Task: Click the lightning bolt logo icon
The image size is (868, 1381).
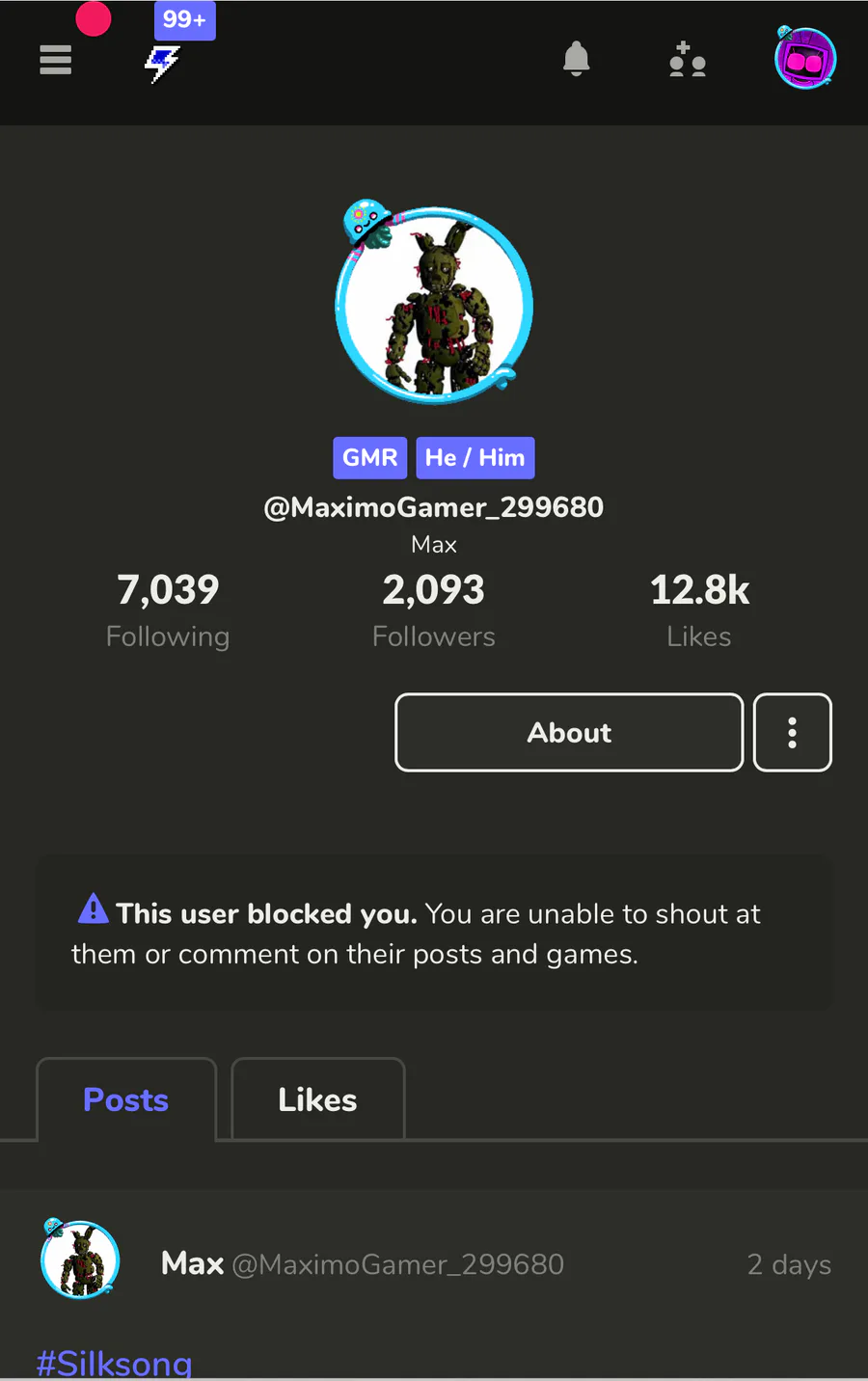Action: pos(162,65)
